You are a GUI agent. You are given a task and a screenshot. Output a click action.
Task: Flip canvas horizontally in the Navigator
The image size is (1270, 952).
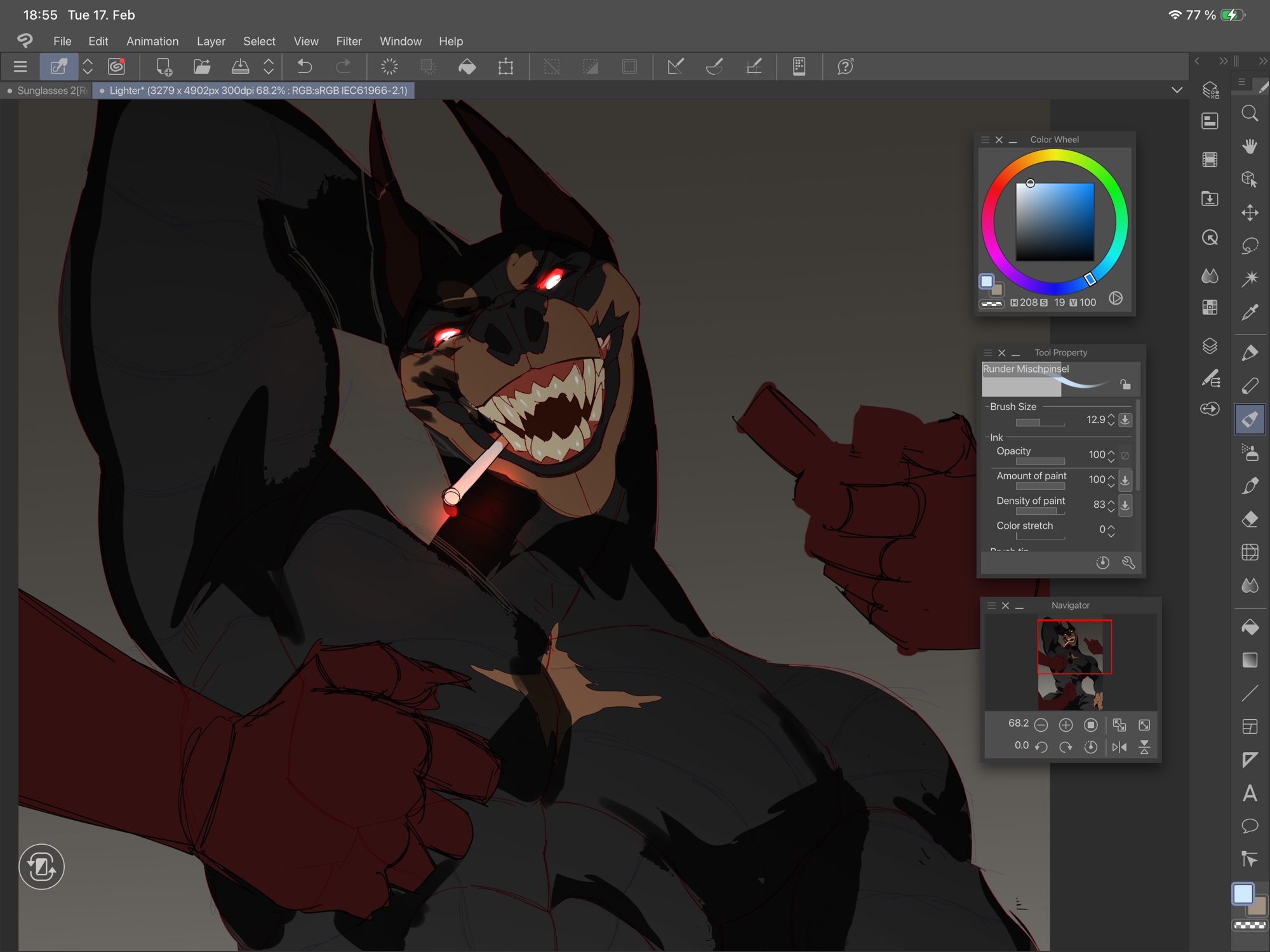(1120, 747)
